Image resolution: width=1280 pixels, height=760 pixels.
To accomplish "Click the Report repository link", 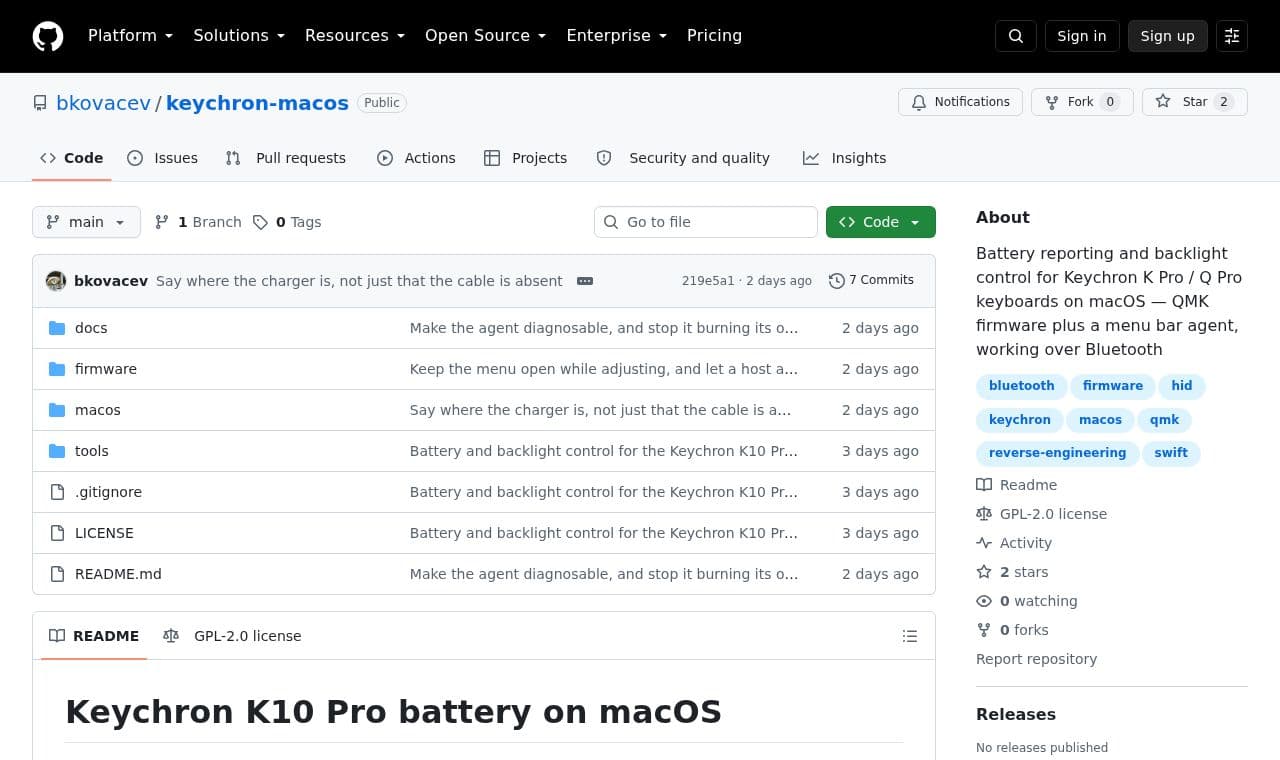I will (1036, 659).
